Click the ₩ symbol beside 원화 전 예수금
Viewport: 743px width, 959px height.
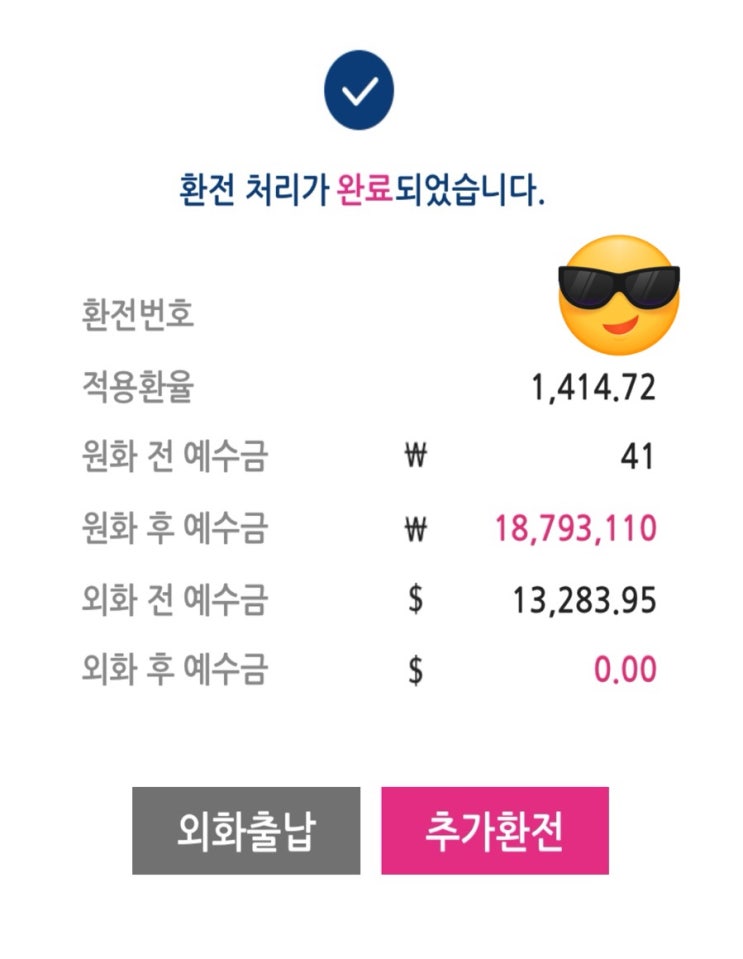(x=416, y=457)
